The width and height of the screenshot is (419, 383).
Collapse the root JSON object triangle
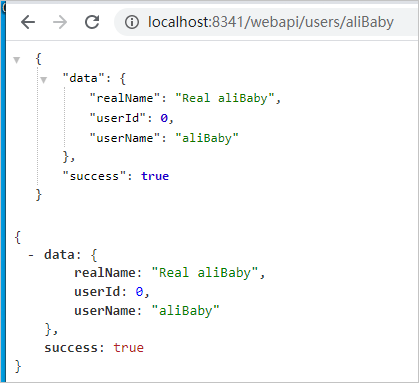tap(17, 60)
